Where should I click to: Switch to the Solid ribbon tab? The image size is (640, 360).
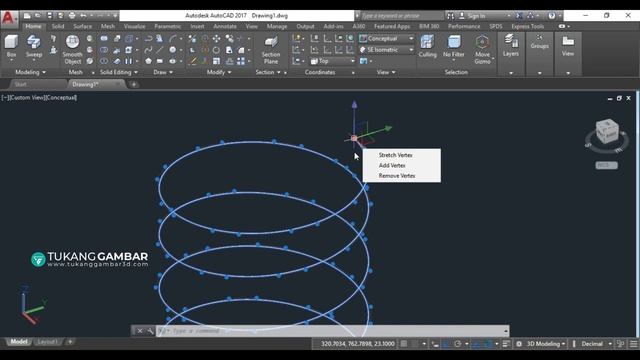pyautogui.click(x=58, y=26)
